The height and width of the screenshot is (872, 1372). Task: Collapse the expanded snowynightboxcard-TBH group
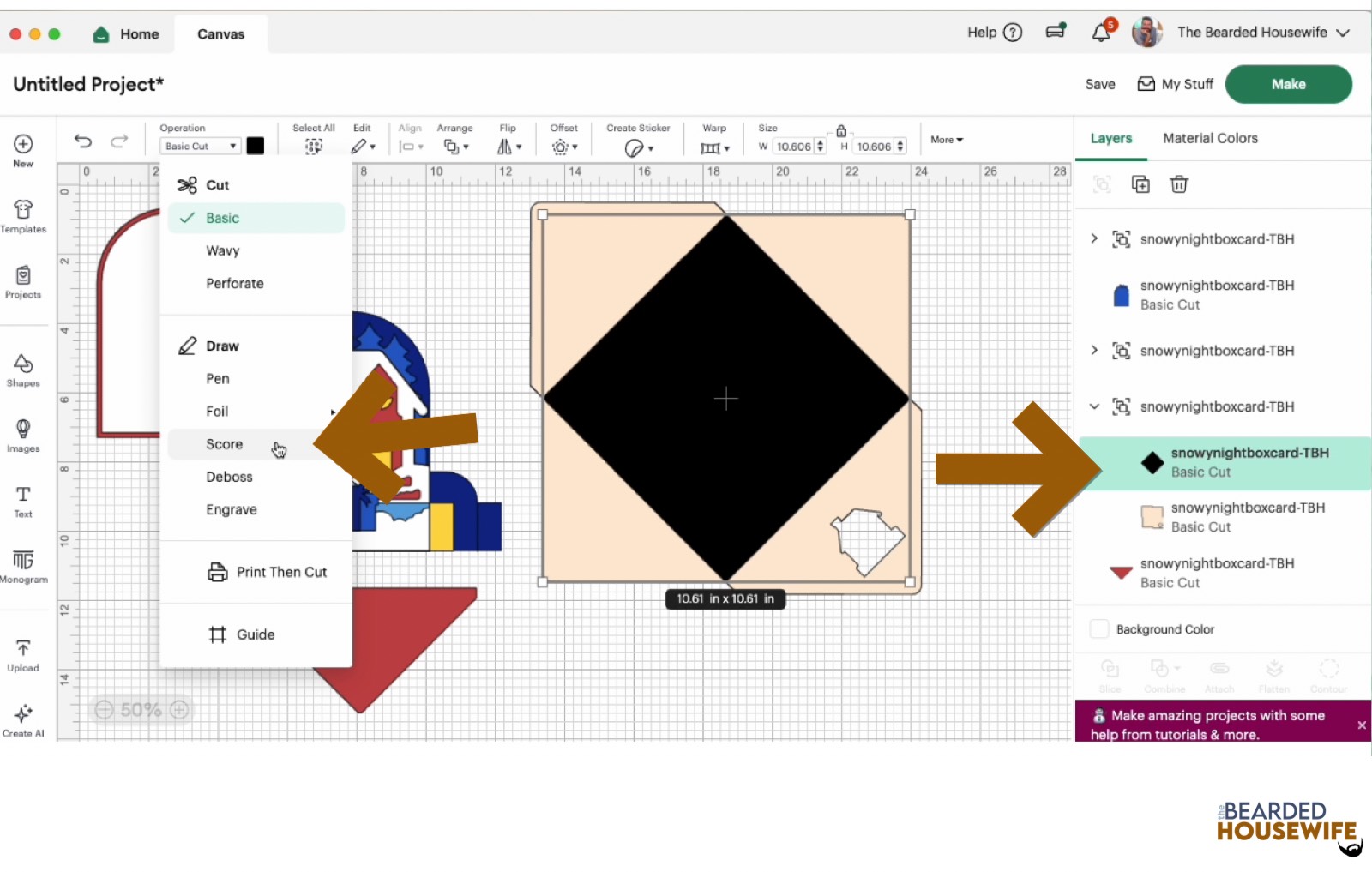(1094, 406)
